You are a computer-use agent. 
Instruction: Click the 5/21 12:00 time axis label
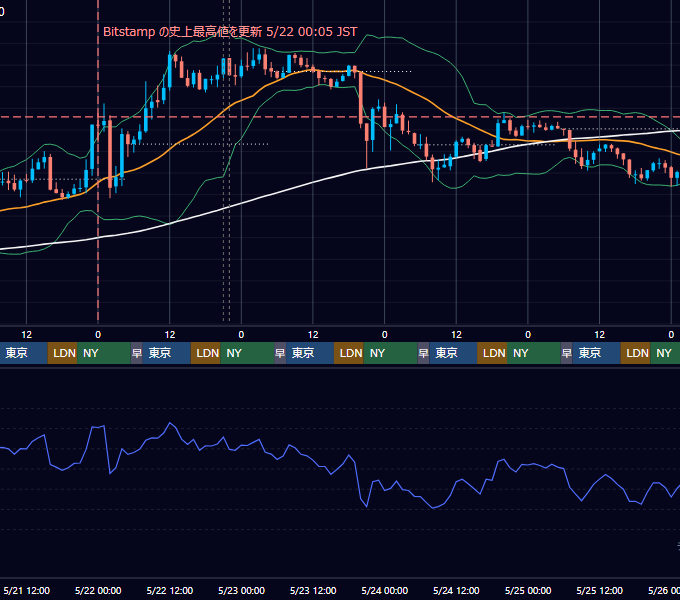click(x=26, y=590)
